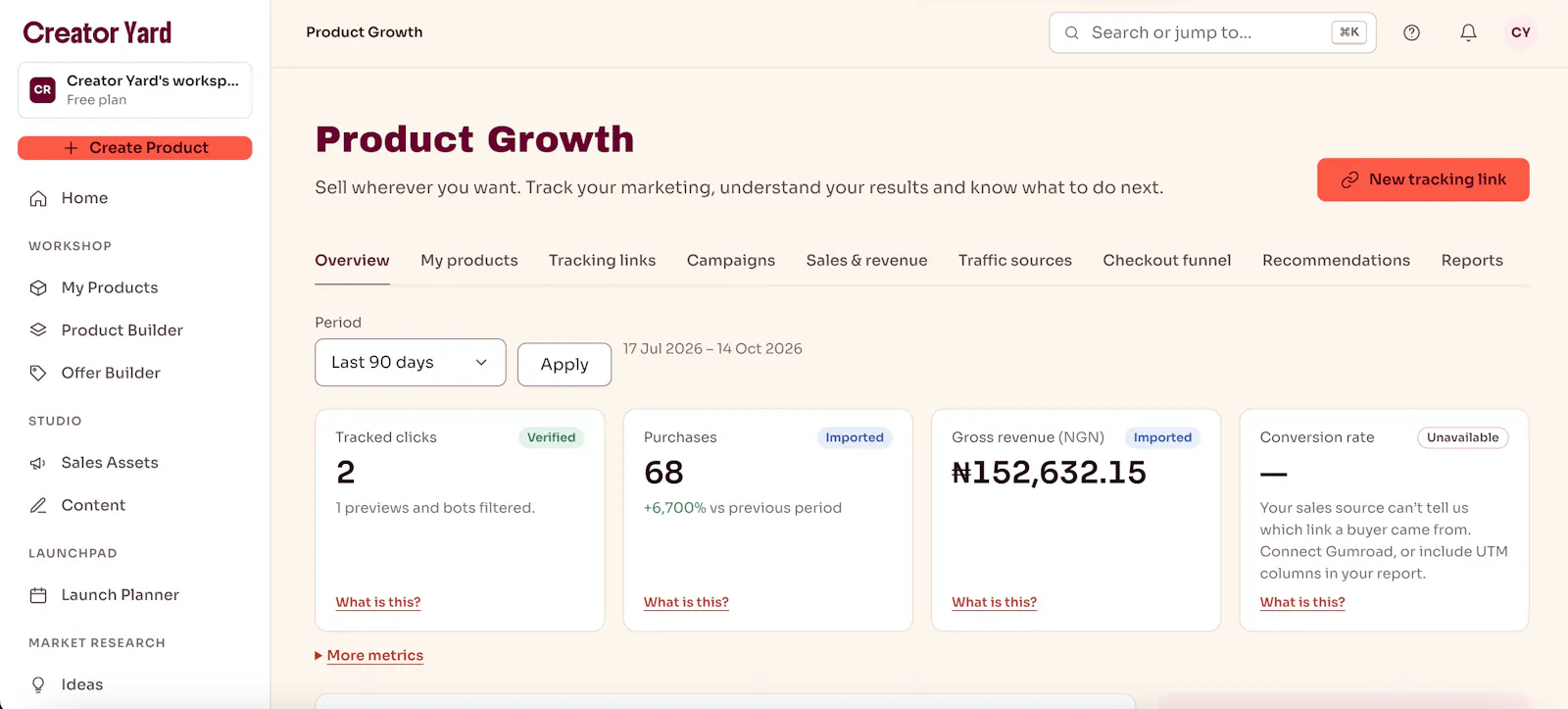Screen dimensions: 1568x709
Task: Open the Recommendations tab
Action: 1337,260
